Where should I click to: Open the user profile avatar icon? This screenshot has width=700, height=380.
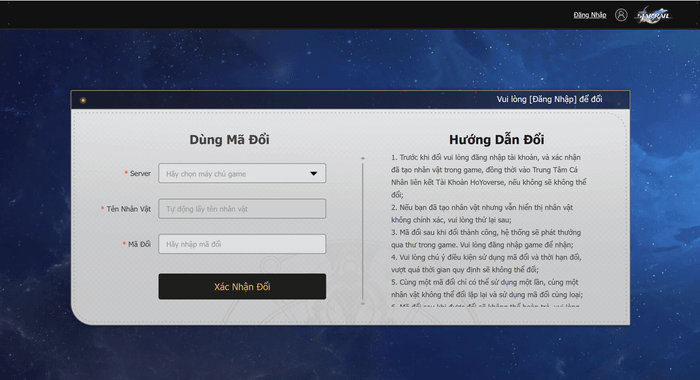[x=621, y=15]
